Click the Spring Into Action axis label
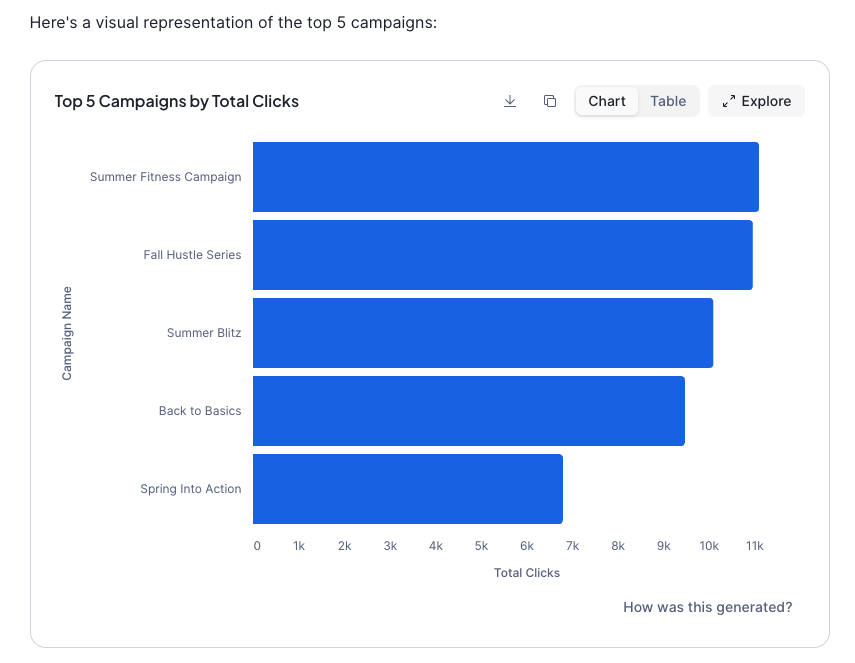Viewport: 855px width, 663px height. [x=191, y=489]
